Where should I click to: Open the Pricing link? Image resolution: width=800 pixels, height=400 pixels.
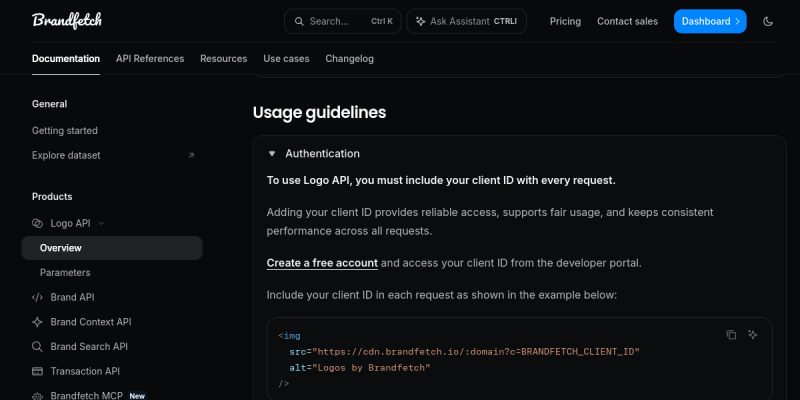[565, 21]
